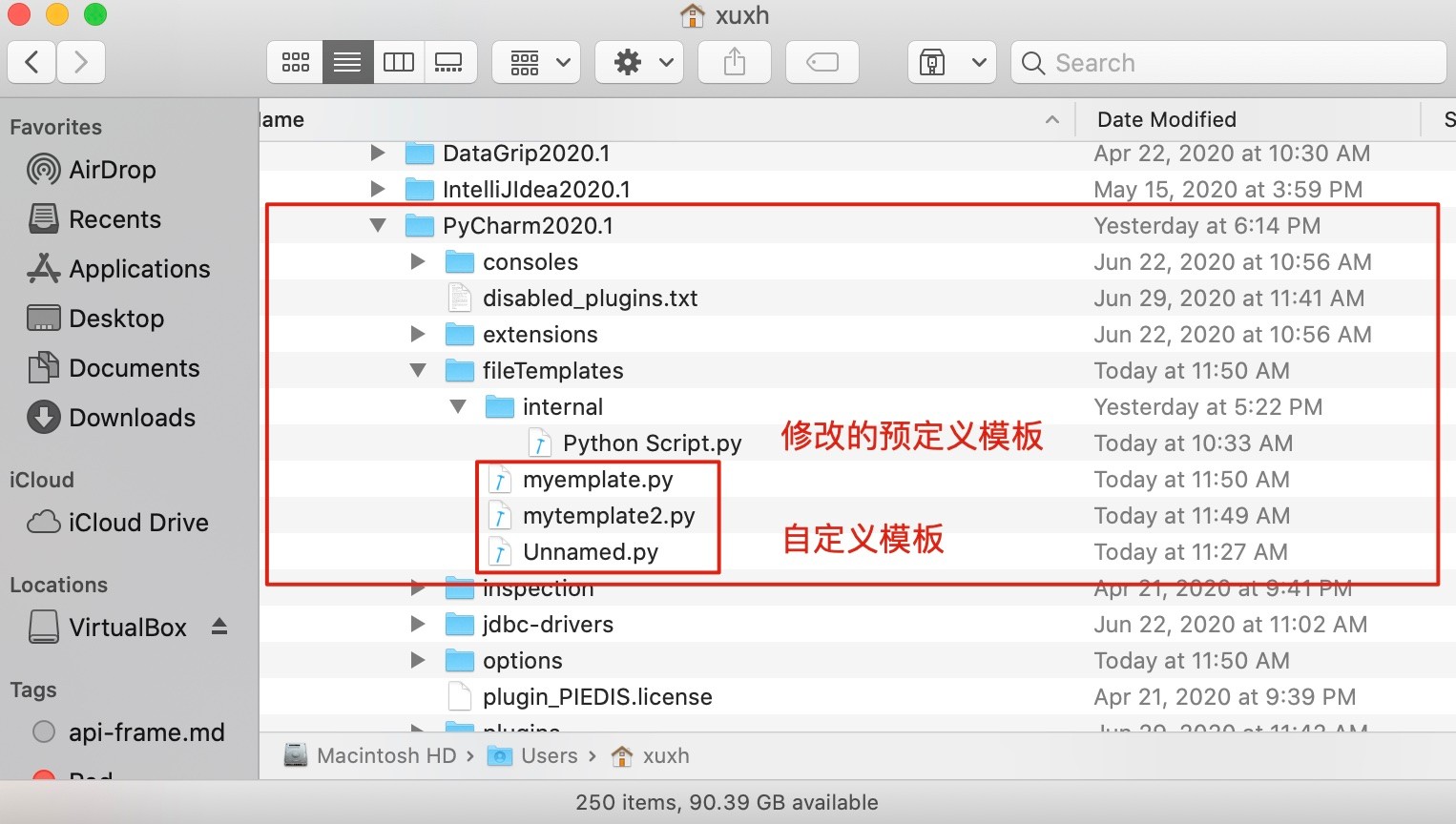The height and width of the screenshot is (824, 1456).
Task: Switch to column view
Action: [x=399, y=63]
